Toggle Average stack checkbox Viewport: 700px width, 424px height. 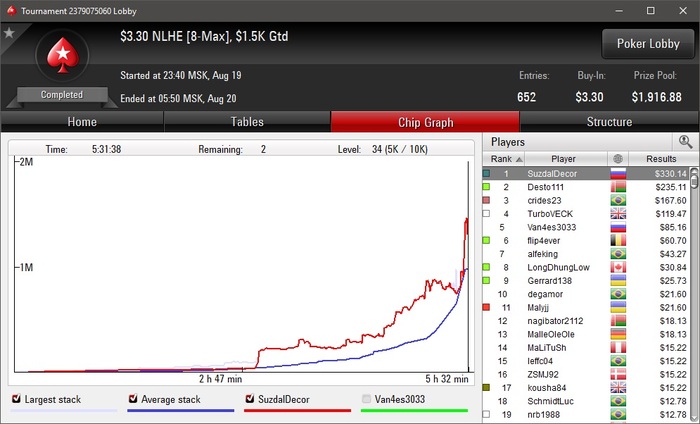(x=133, y=399)
